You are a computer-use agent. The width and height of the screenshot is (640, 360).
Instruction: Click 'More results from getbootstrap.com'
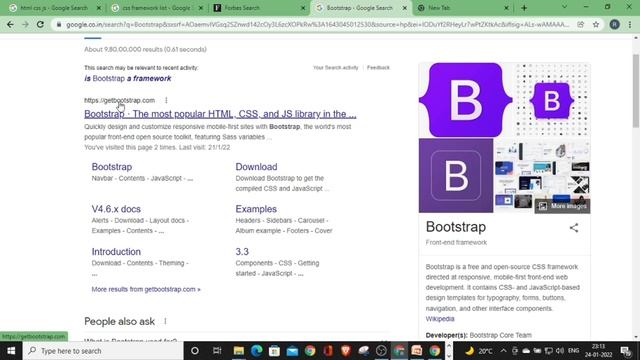146,289
